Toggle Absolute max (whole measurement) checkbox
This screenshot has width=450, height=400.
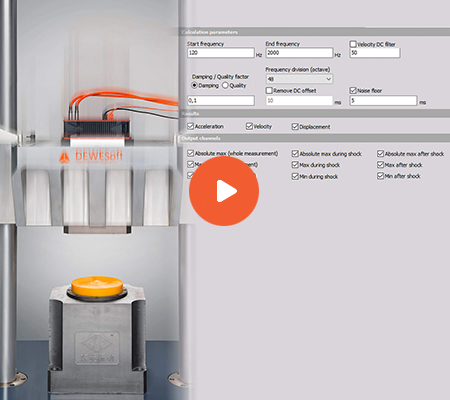pyautogui.click(x=190, y=153)
